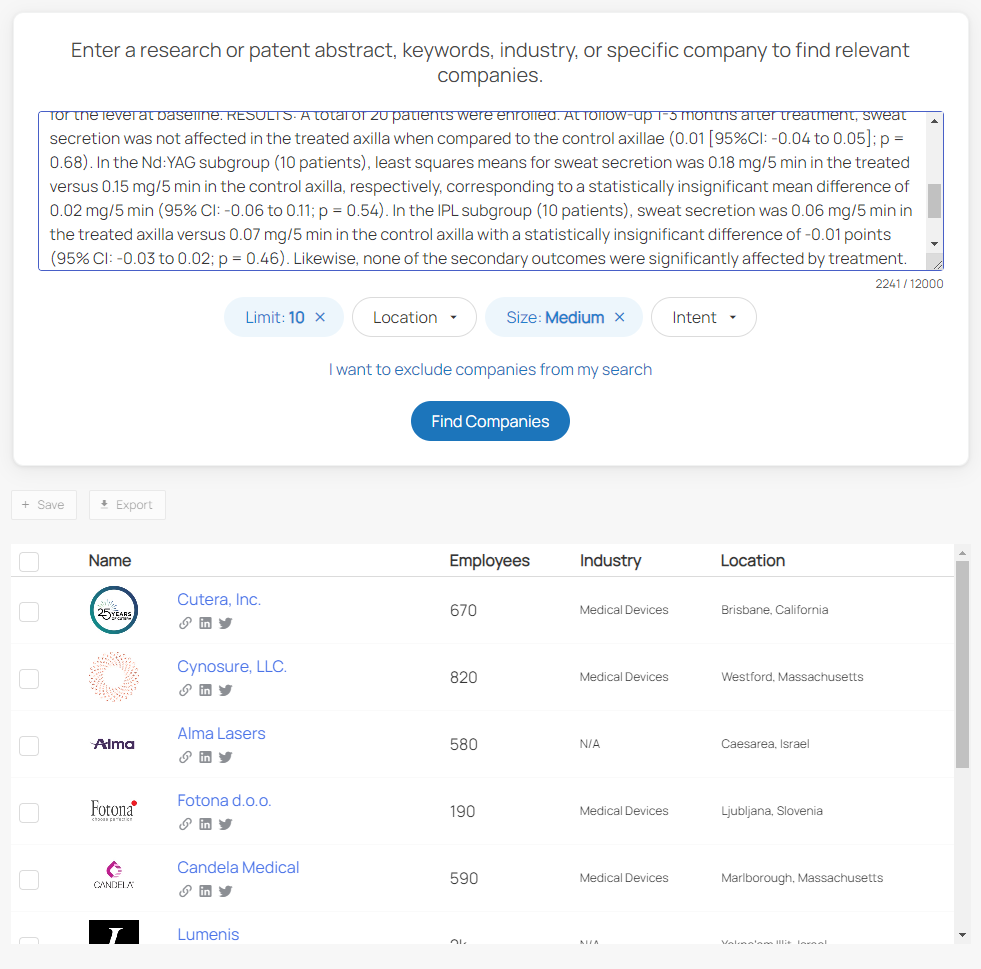Click the 'Caesarea, Israel' location cell
This screenshot has height=969, width=981.
point(765,744)
